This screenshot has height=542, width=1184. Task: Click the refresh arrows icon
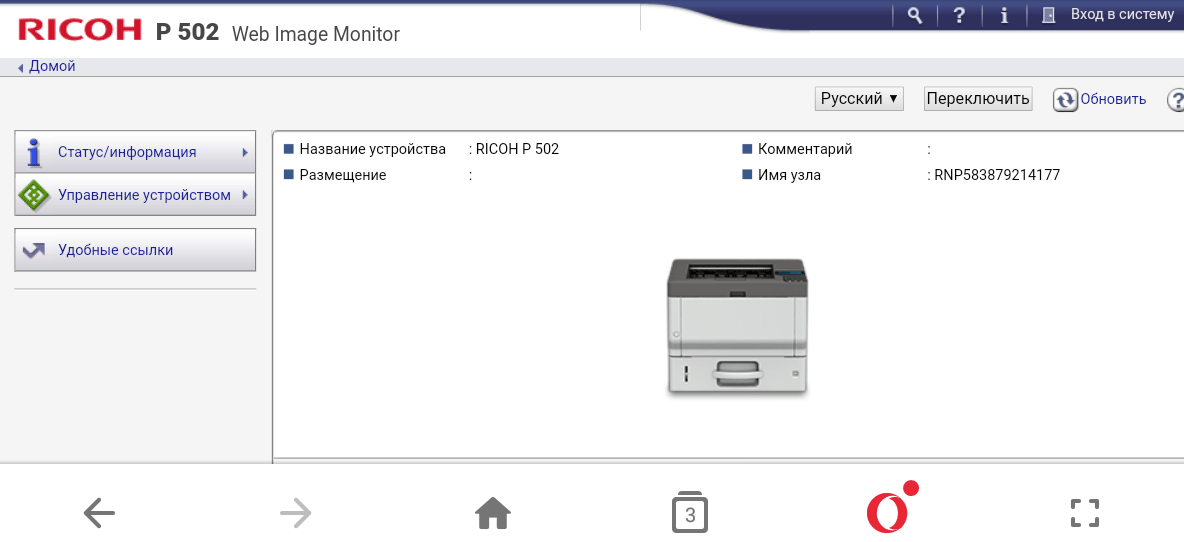[x=1065, y=100]
